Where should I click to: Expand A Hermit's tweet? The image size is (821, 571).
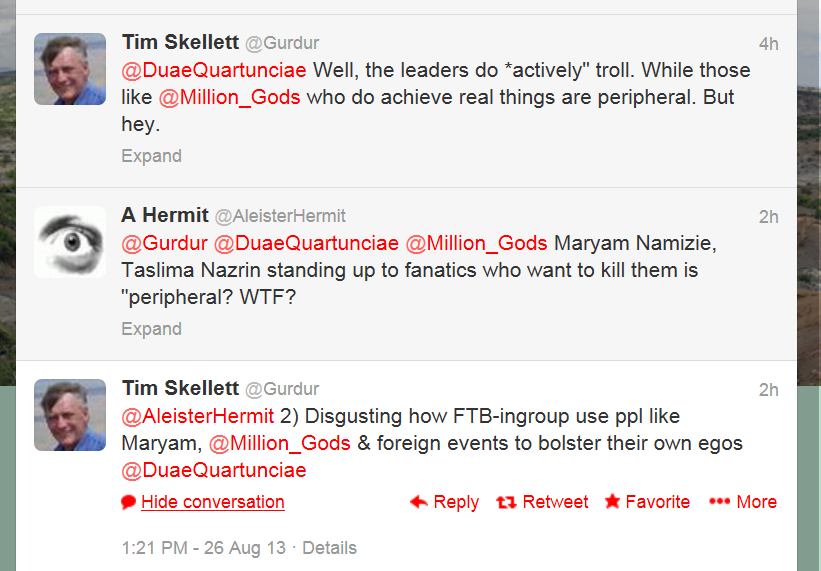click(151, 329)
